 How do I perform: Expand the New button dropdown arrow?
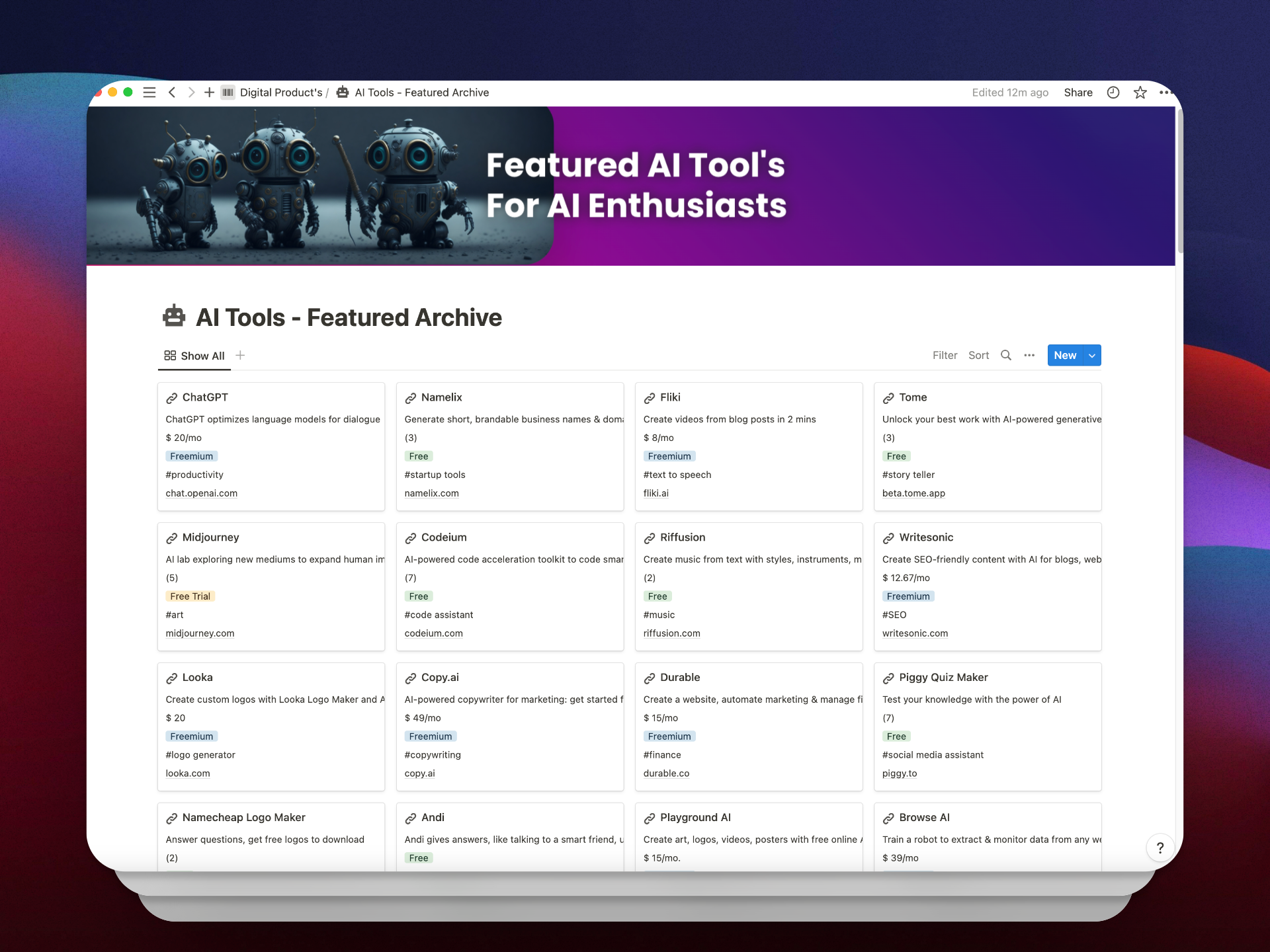click(1092, 355)
